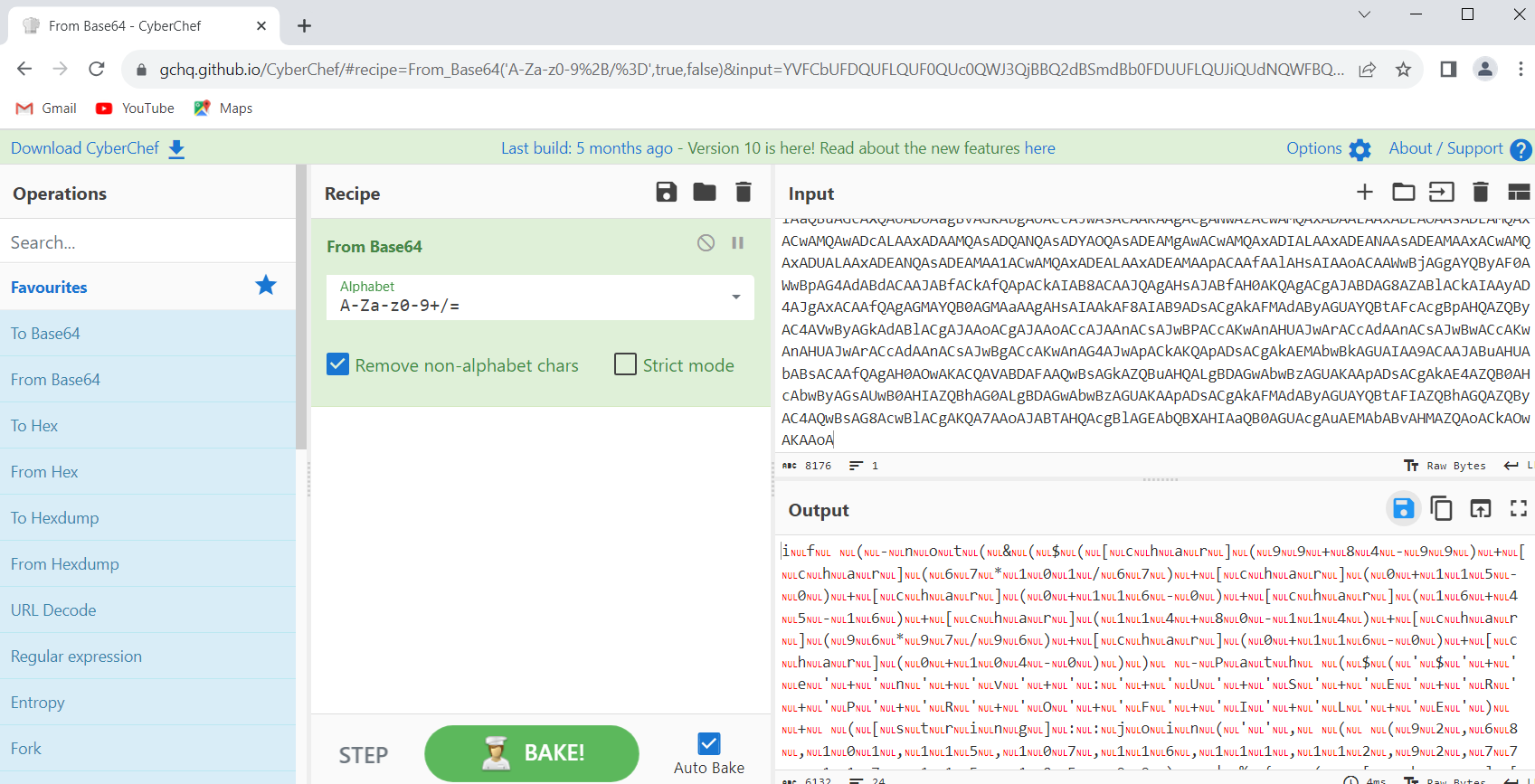Click the version 10 news banner
This screenshot has width=1535, height=784.
pyautogui.click(x=778, y=148)
